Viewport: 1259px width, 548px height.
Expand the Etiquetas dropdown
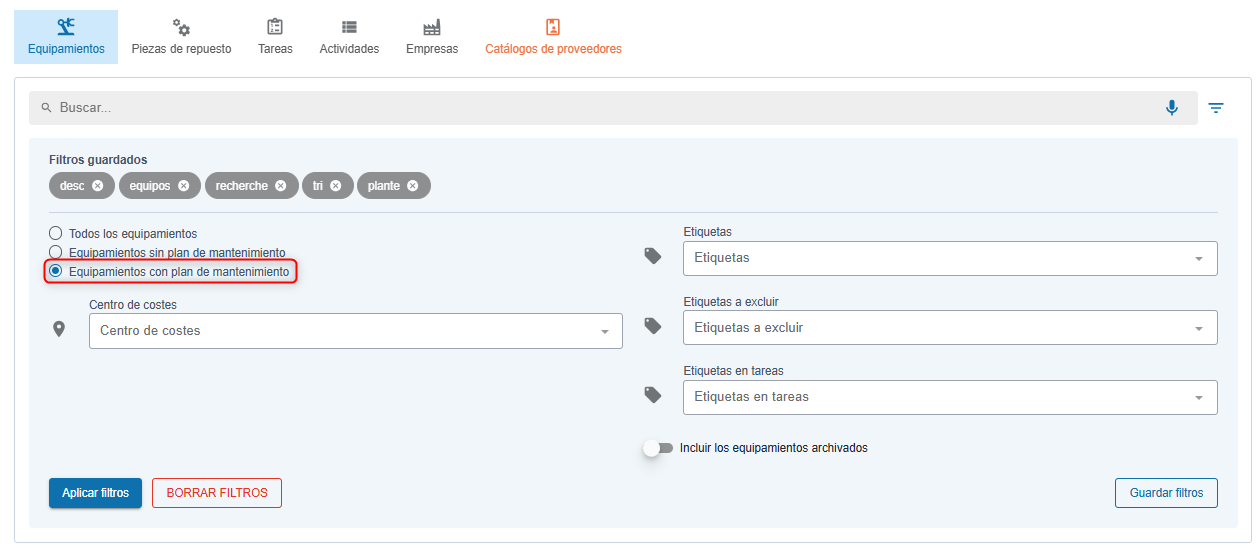pyautogui.click(x=949, y=258)
